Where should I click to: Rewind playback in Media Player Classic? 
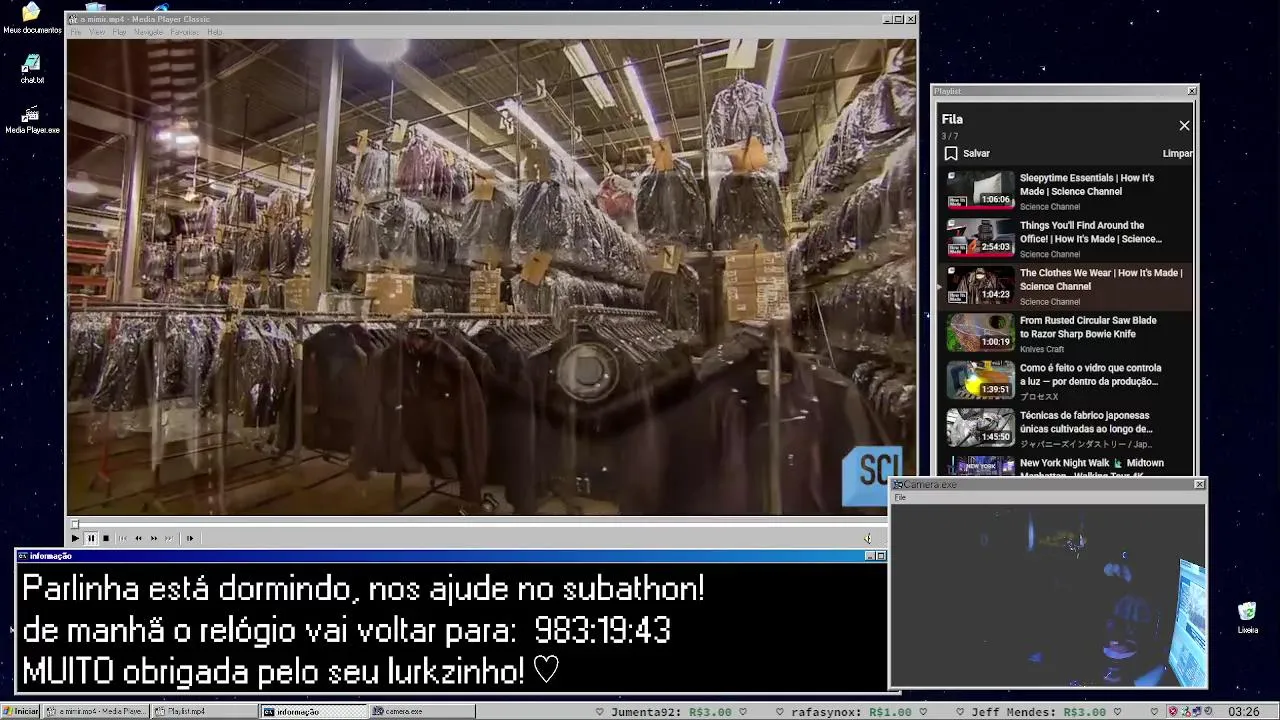[139, 538]
